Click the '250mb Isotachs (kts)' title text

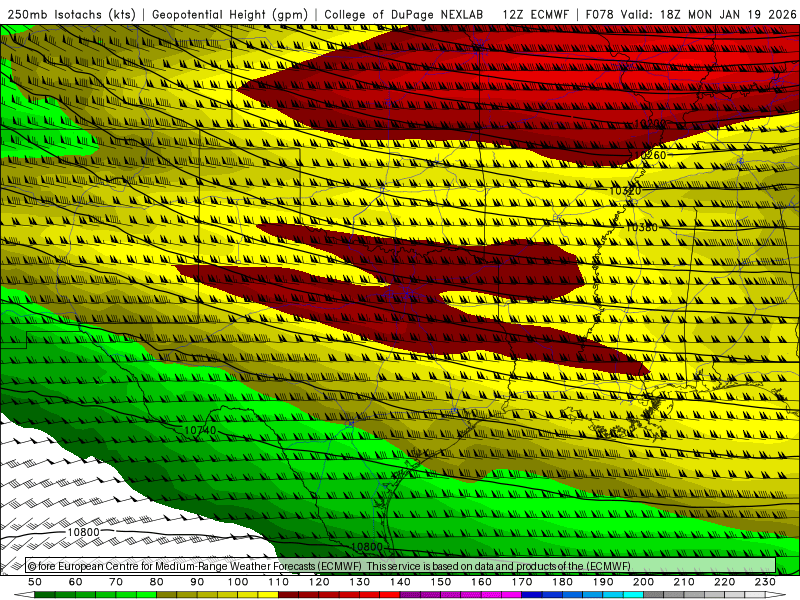point(72,14)
